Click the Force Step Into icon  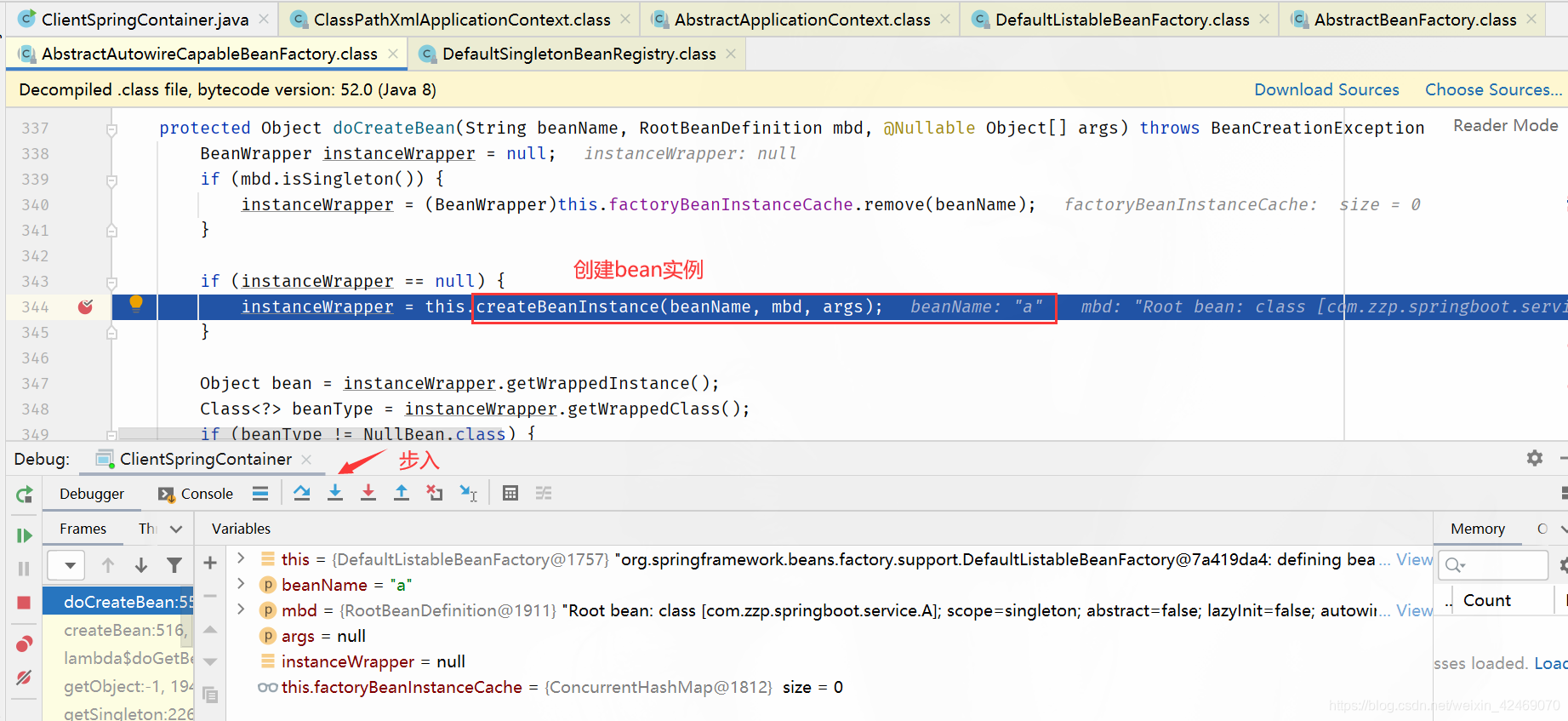(x=368, y=493)
